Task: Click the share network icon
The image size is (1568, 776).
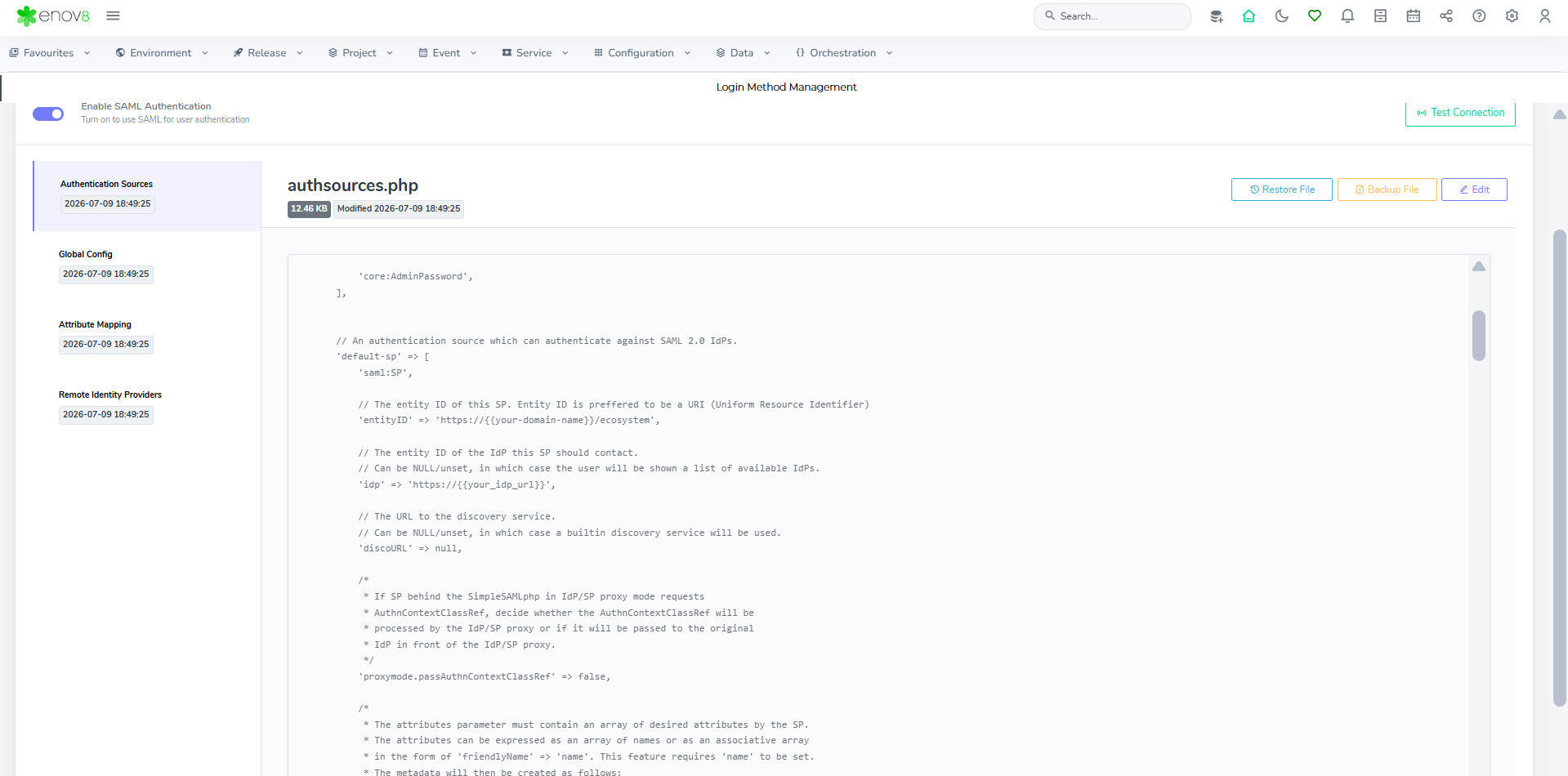Action: (1446, 16)
